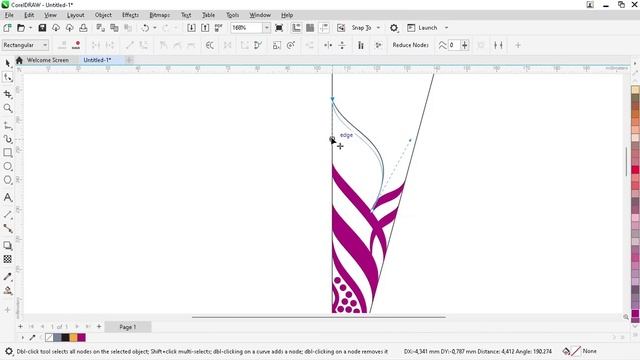Select the Untitled-1 document tab
The height and width of the screenshot is (360, 640).
pos(97,60)
